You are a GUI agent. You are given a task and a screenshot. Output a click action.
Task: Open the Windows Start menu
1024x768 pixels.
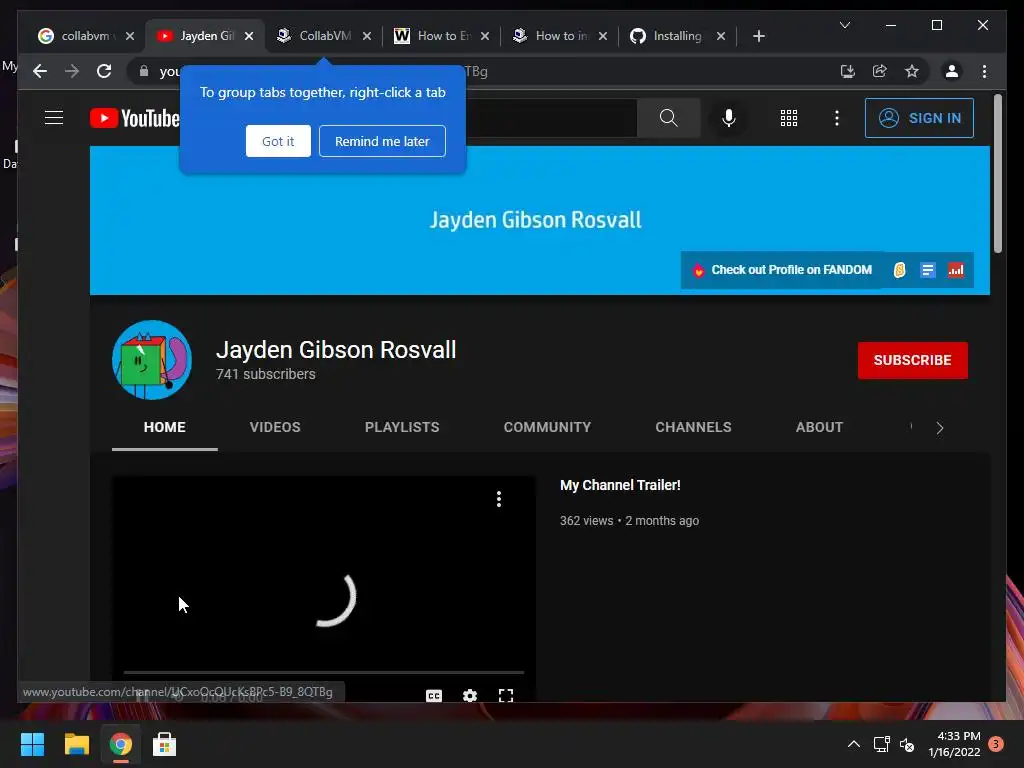tap(32, 744)
